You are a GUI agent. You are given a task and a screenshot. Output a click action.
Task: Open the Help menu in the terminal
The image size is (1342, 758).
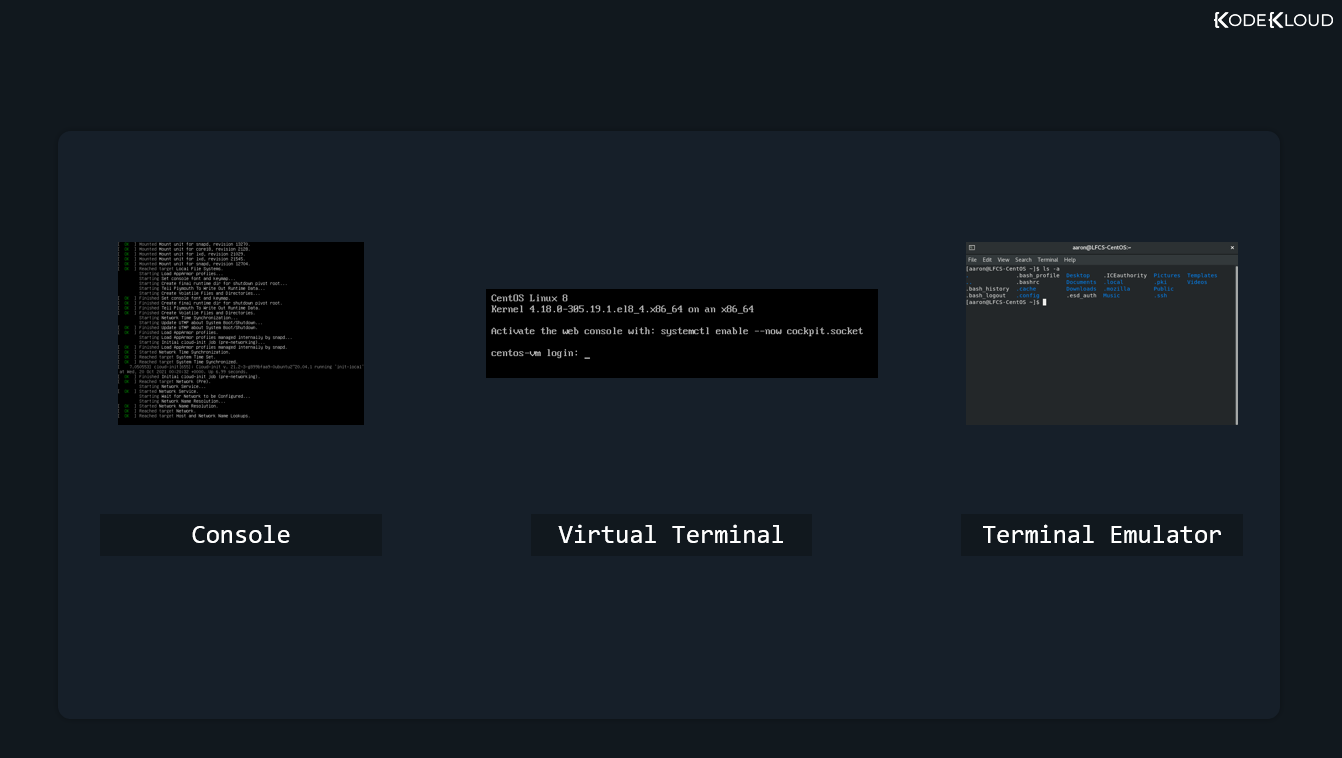[x=1070, y=259]
